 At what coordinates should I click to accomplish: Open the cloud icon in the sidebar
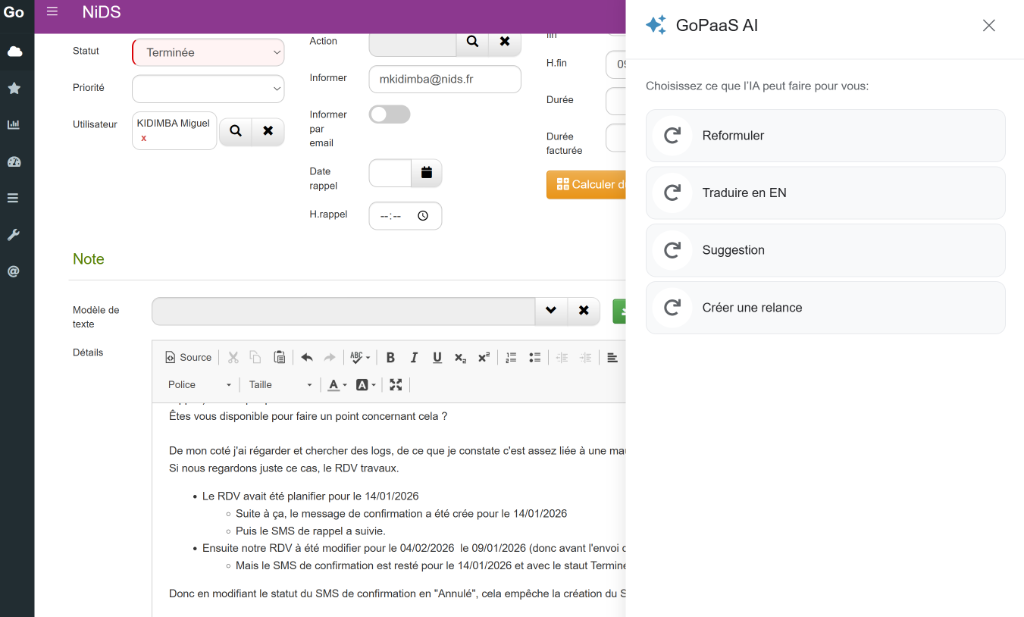(x=14, y=51)
